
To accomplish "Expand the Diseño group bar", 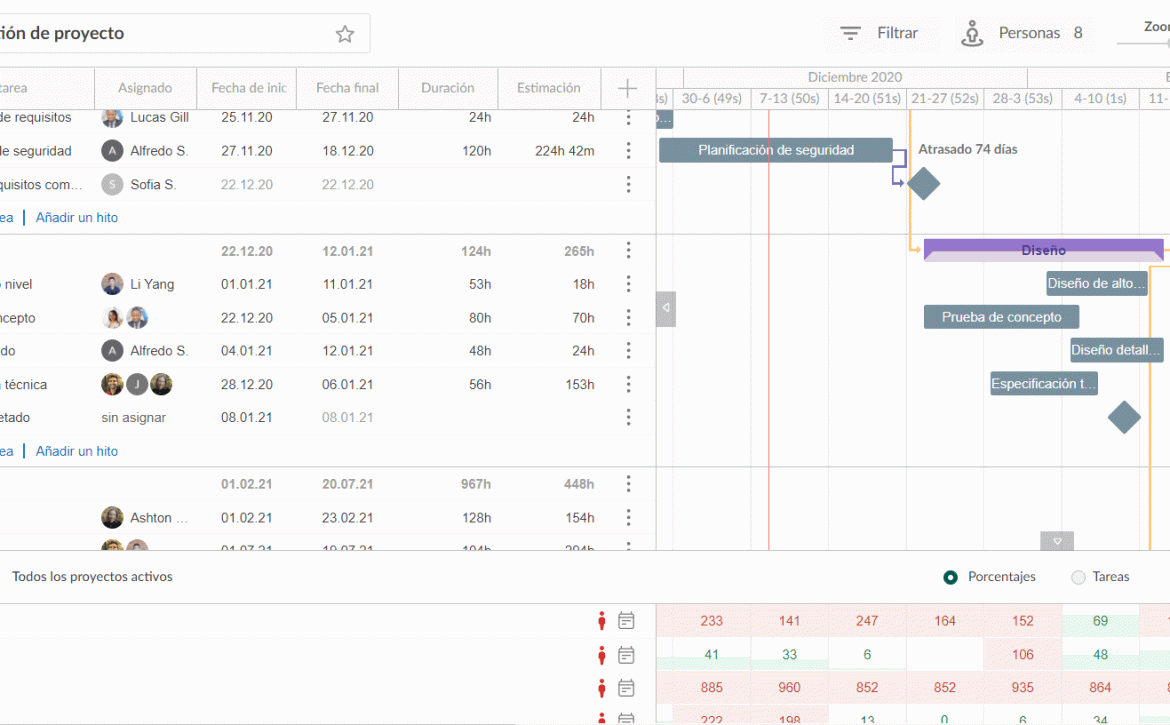I will (x=1043, y=250).
